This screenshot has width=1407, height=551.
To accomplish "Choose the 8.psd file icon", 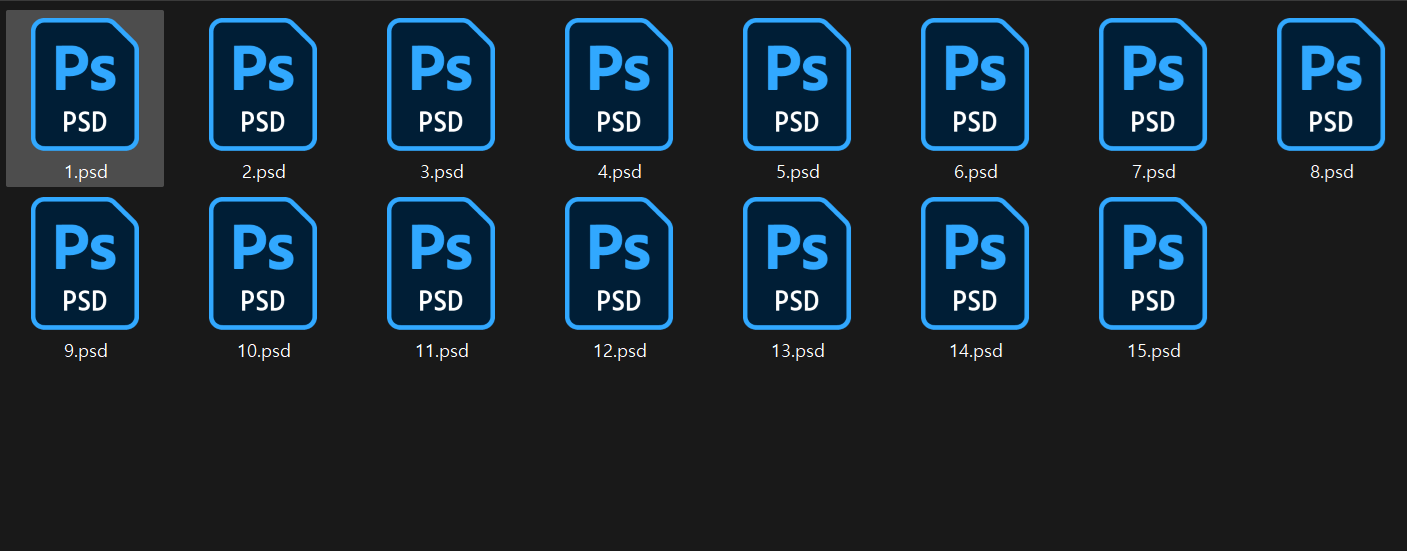I will click(x=1331, y=84).
